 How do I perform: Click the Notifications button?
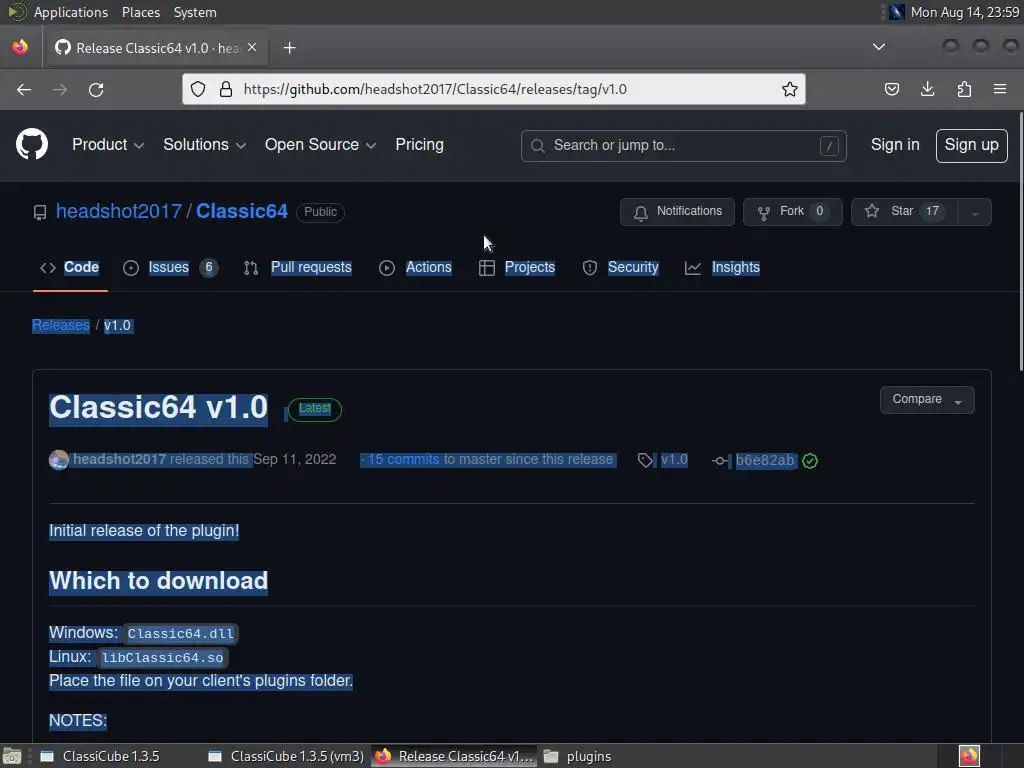click(677, 212)
